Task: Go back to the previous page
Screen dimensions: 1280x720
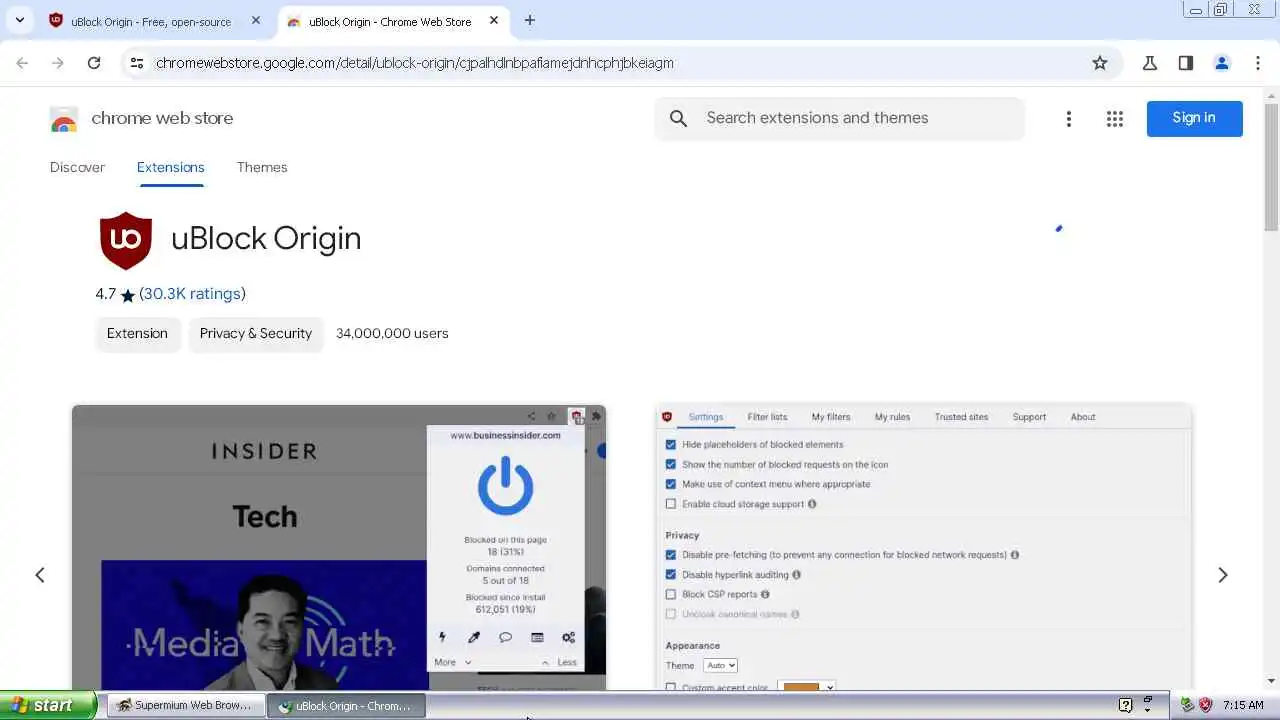Action: 22,62
